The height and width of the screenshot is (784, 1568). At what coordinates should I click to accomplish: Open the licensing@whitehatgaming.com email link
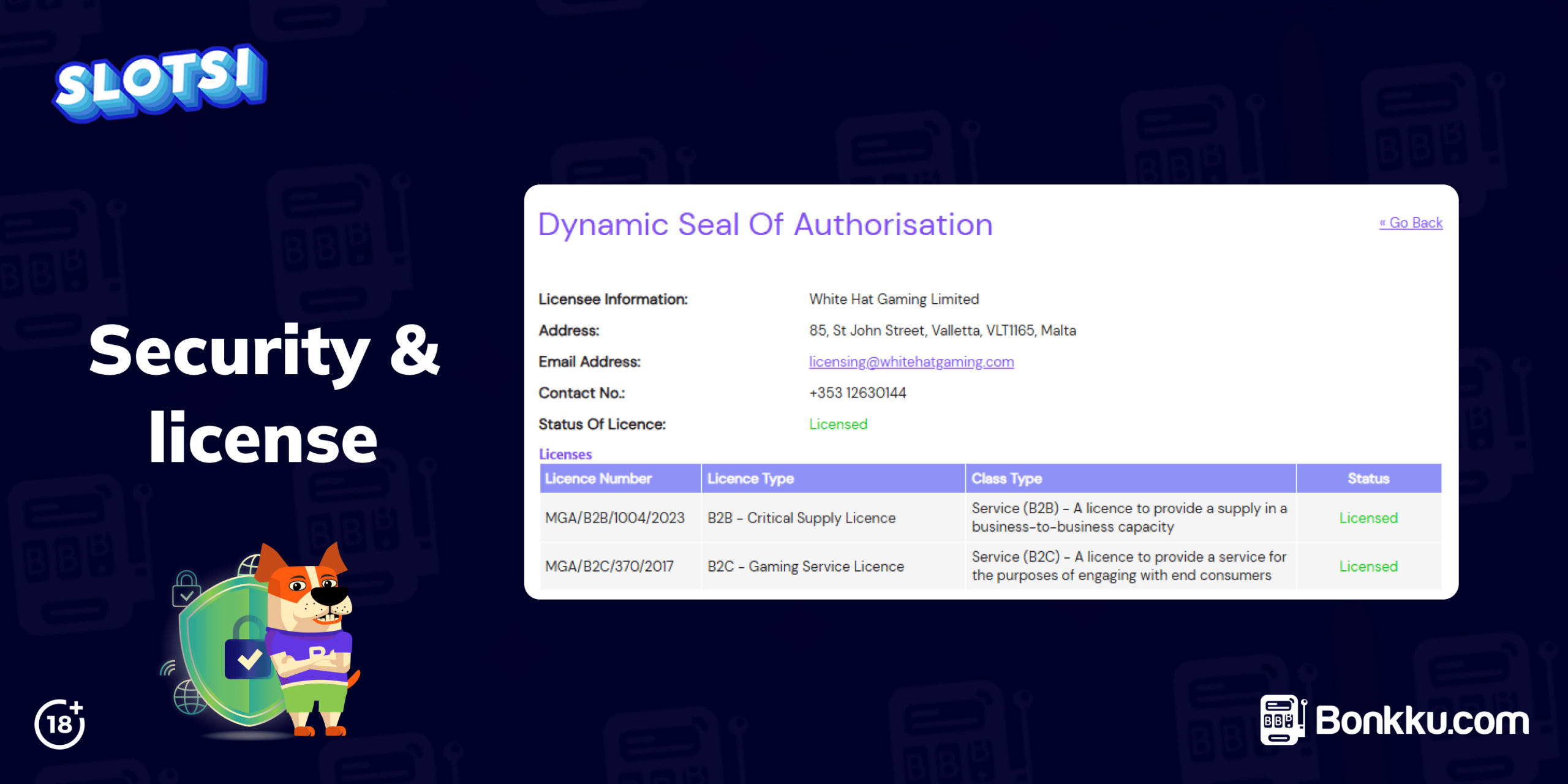[x=911, y=362]
